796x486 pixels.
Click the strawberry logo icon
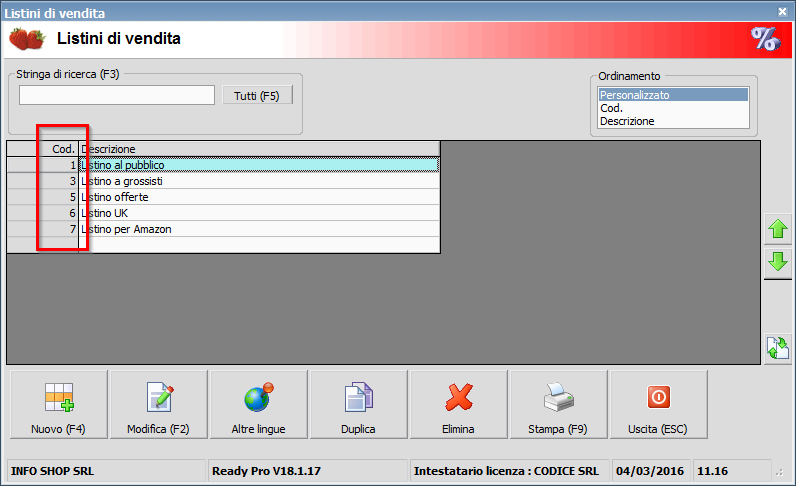click(27, 39)
